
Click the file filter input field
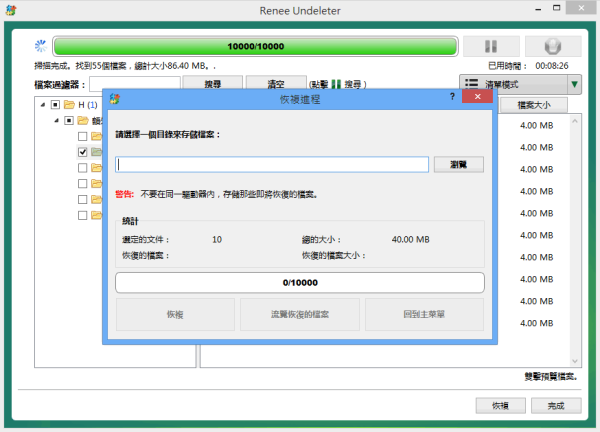click(x=135, y=84)
